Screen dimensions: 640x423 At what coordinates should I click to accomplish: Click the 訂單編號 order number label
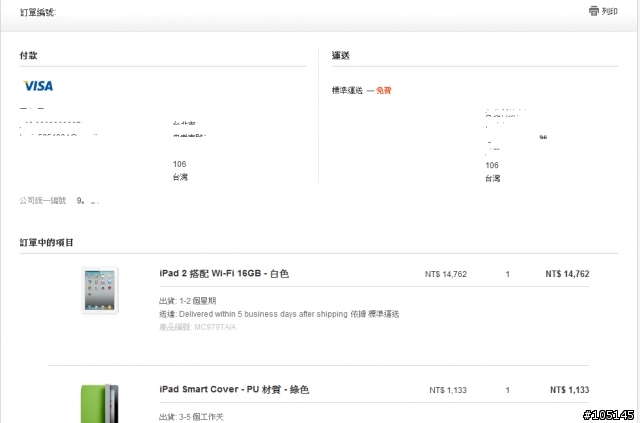click(x=38, y=12)
